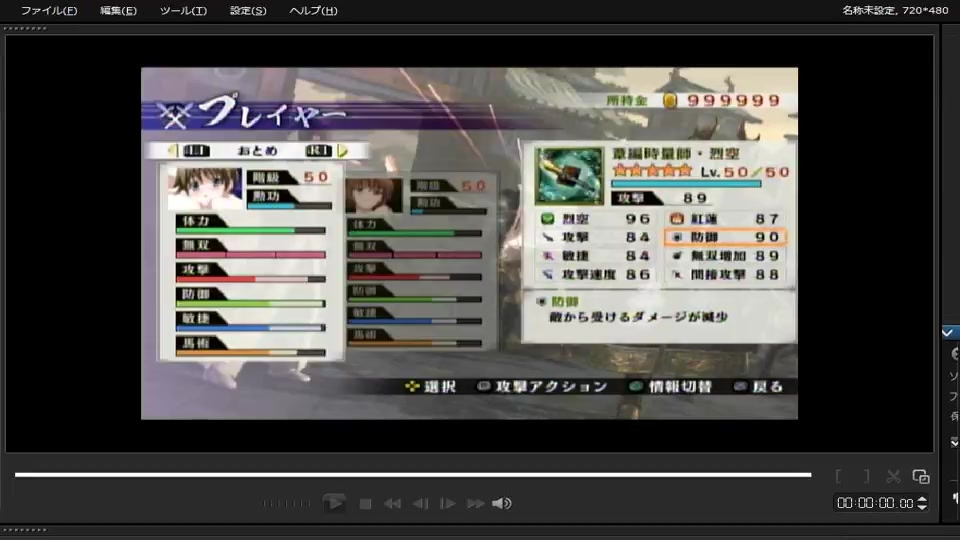Jump to the start with rewind button

392,504
